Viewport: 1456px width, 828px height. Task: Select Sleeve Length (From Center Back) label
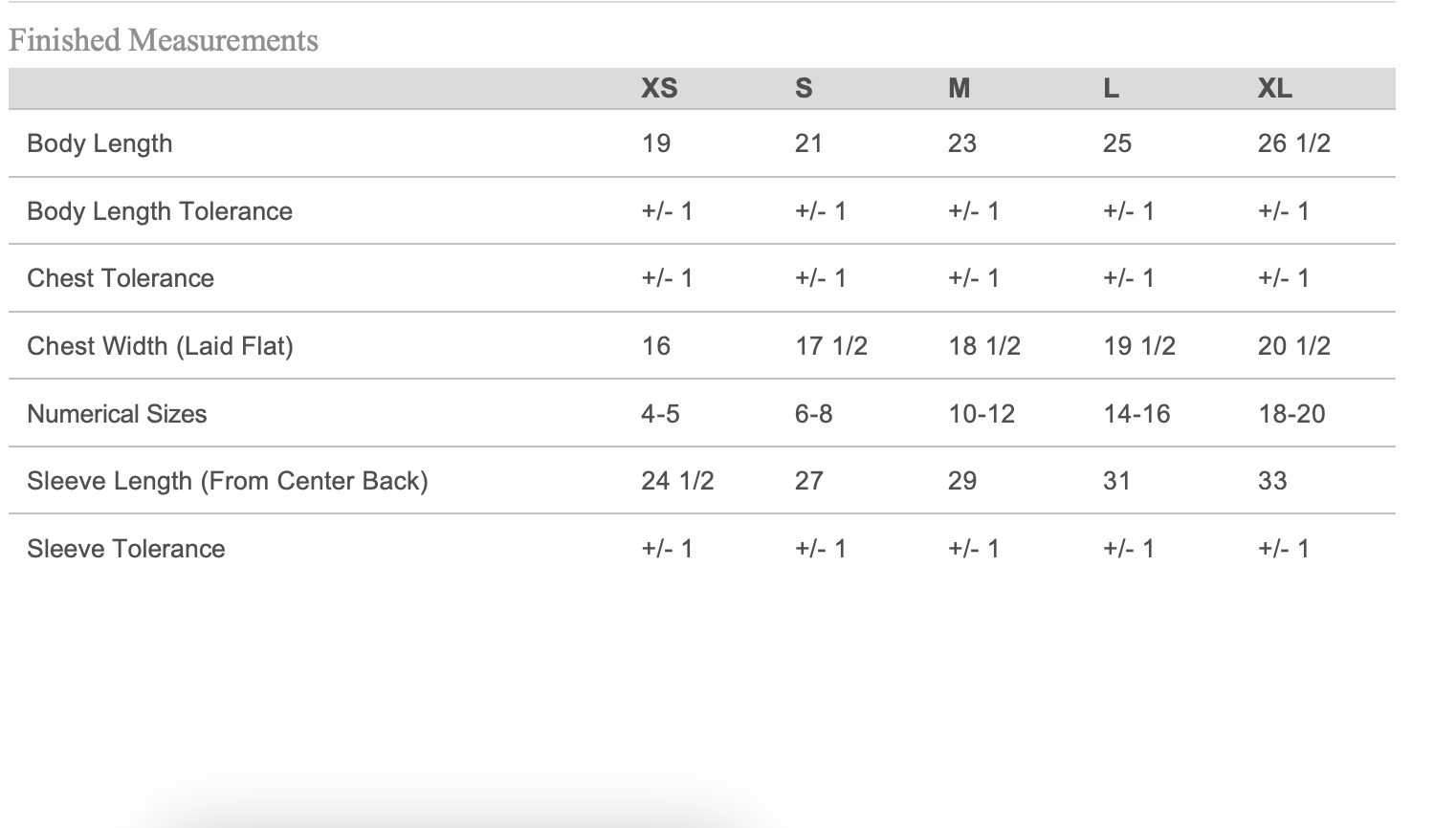click(x=228, y=481)
